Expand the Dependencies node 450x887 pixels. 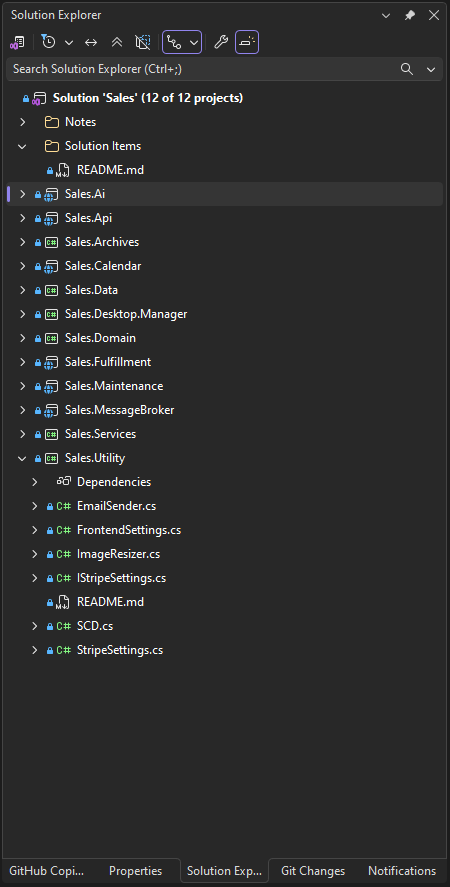(x=35, y=482)
